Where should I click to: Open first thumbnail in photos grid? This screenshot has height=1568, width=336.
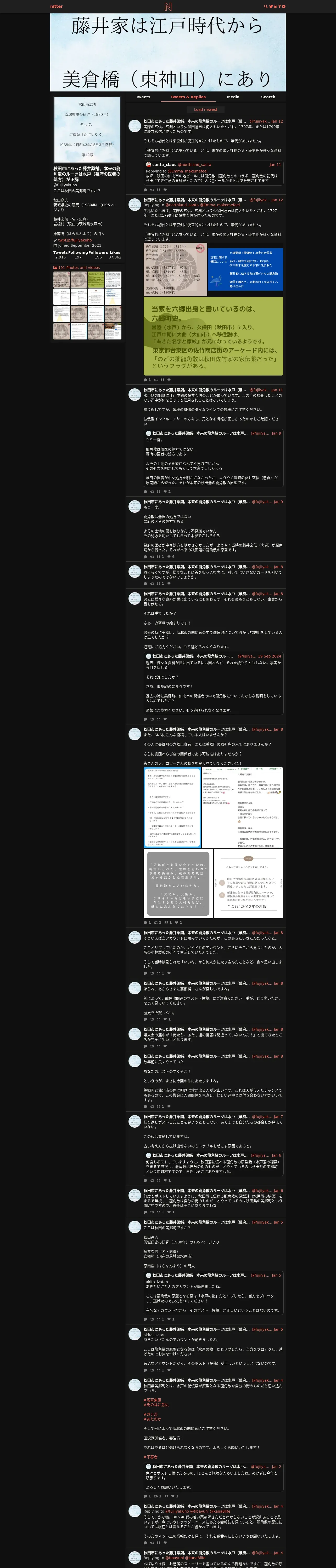[x=61, y=279]
